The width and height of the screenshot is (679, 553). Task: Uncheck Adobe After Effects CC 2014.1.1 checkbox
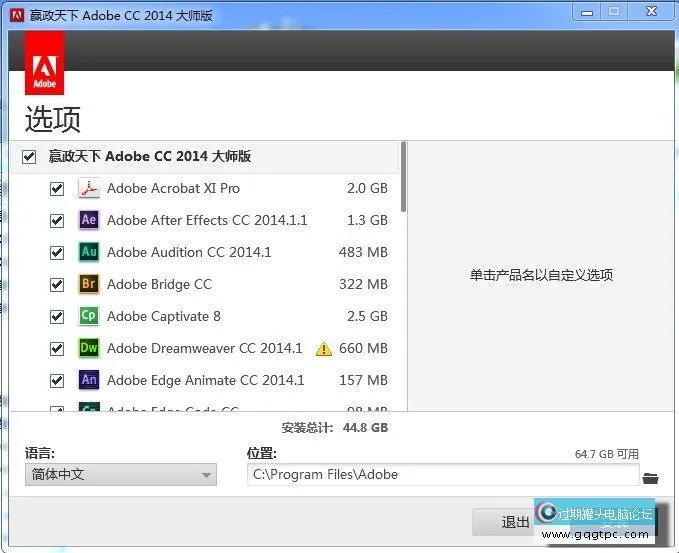[57, 221]
